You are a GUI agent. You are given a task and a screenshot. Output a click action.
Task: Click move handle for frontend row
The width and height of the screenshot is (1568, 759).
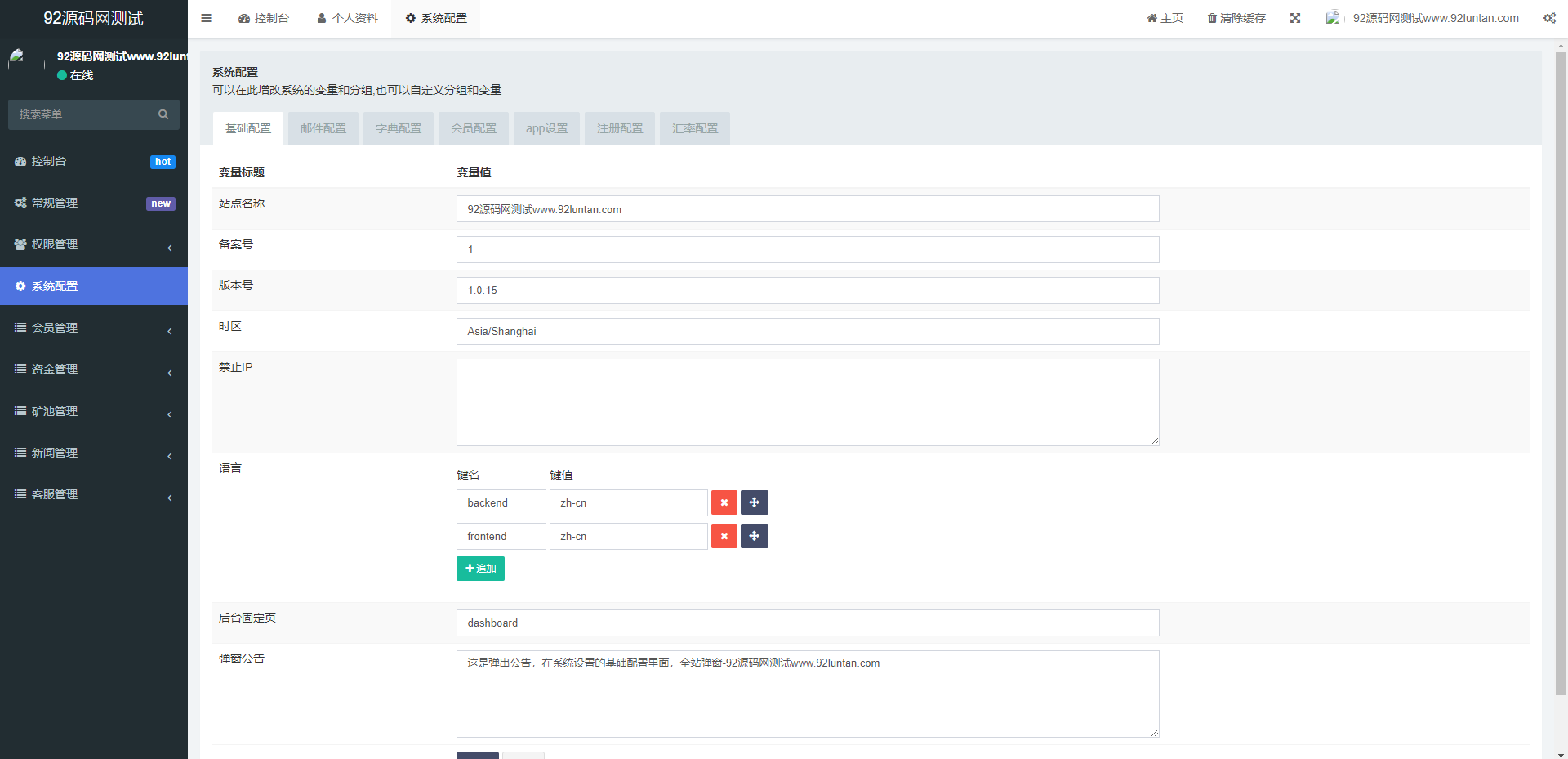pyautogui.click(x=754, y=536)
